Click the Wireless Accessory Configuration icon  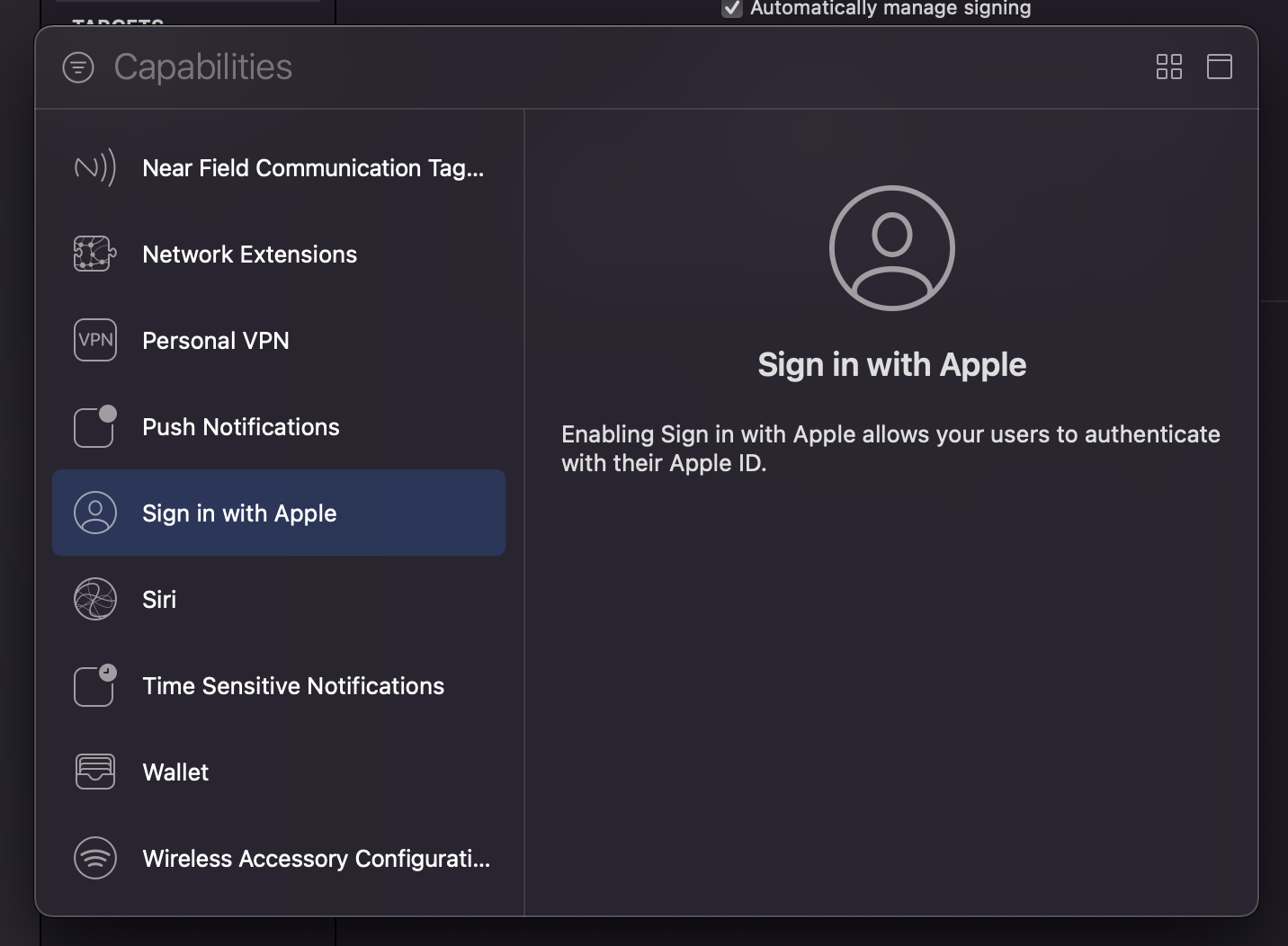coord(94,859)
